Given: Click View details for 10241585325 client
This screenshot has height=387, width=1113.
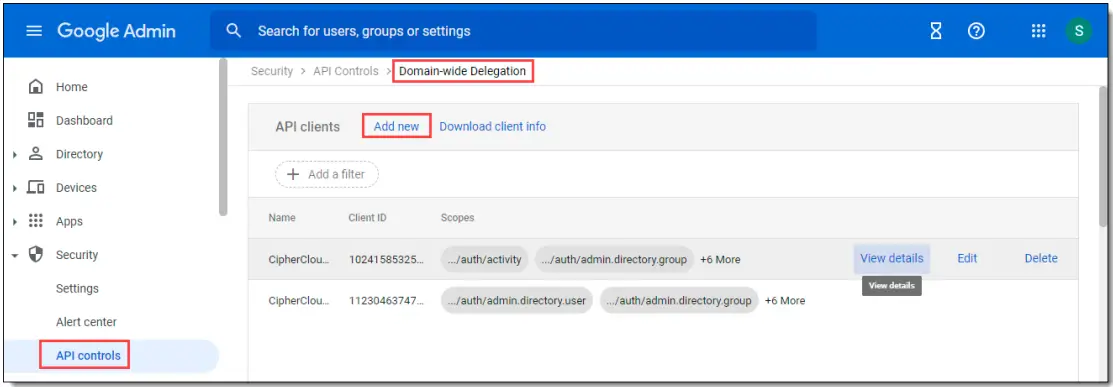Looking at the screenshot, I should [x=892, y=258].
